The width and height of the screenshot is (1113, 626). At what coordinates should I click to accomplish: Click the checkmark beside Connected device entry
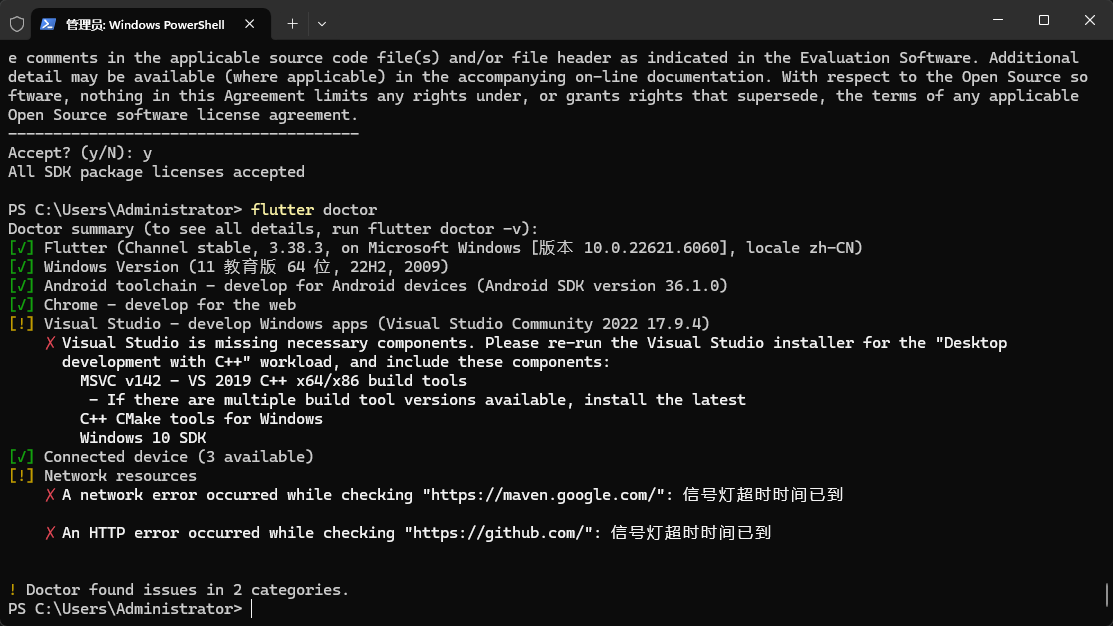tap(21, 456)
